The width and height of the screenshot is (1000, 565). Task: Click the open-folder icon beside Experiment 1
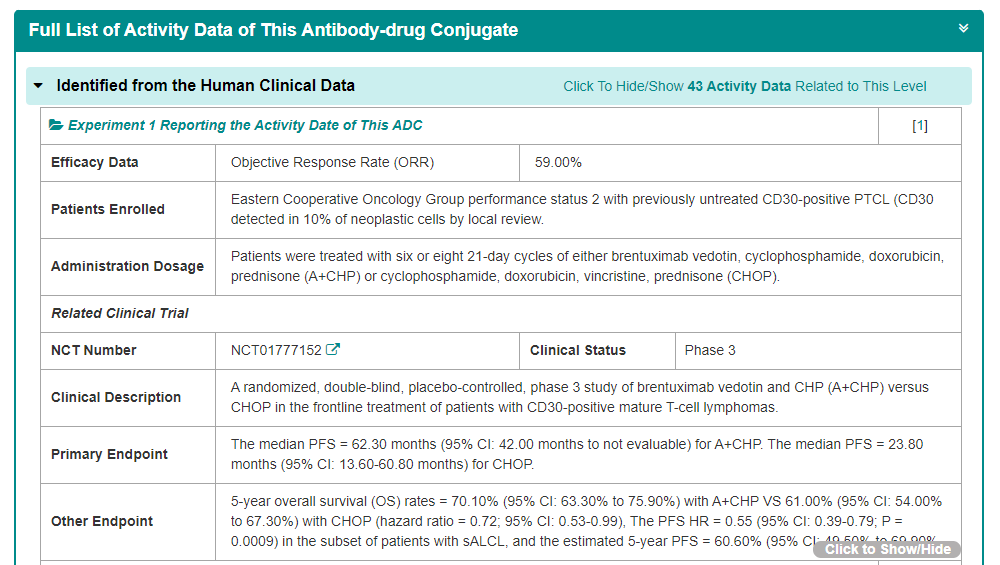[x=56, y=126]
